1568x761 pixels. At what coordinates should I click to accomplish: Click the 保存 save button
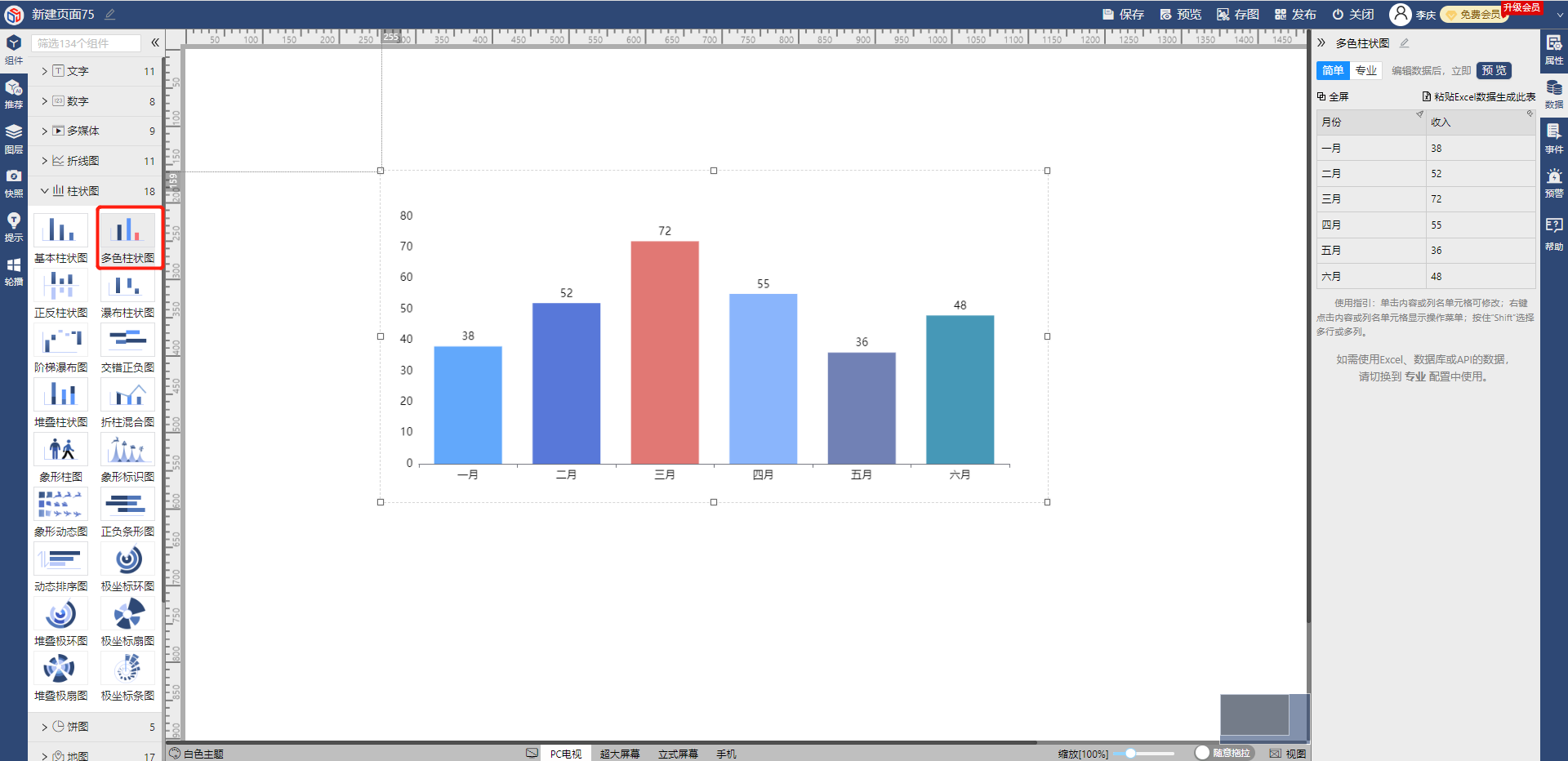click(1123, 14)
